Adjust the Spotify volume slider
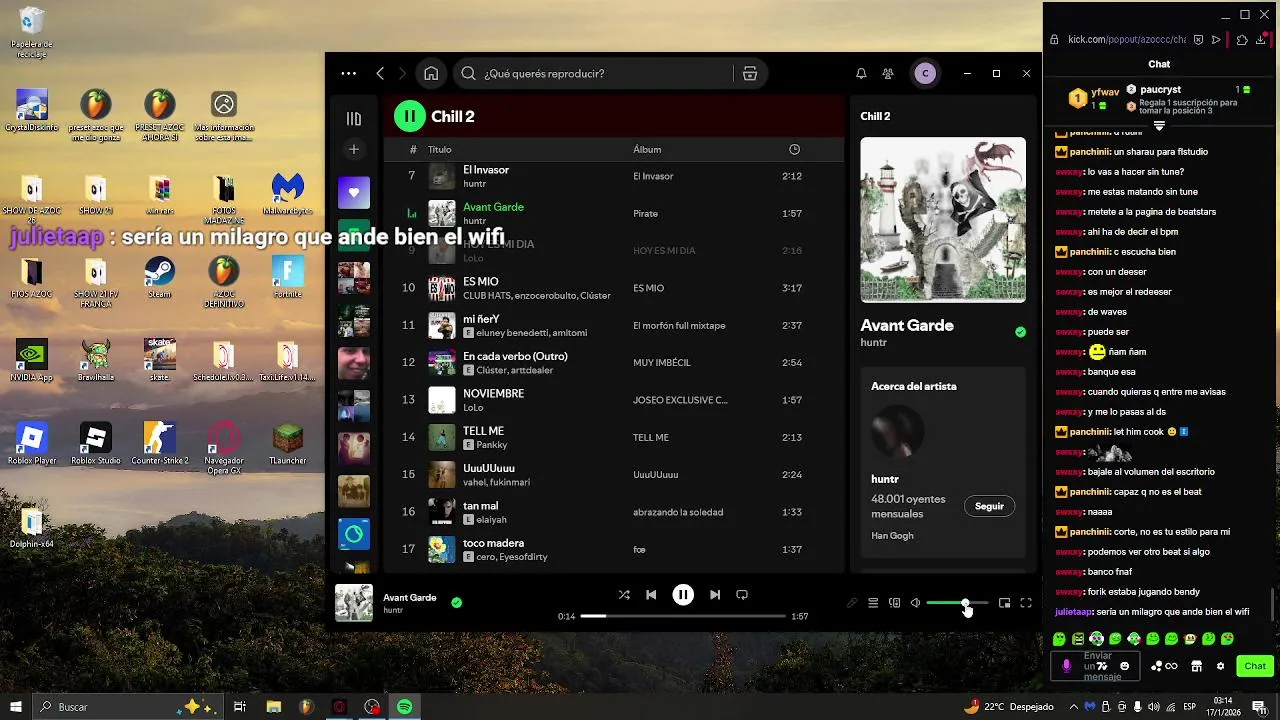Viewport: 1280px width, 720px height. [957, 603]
